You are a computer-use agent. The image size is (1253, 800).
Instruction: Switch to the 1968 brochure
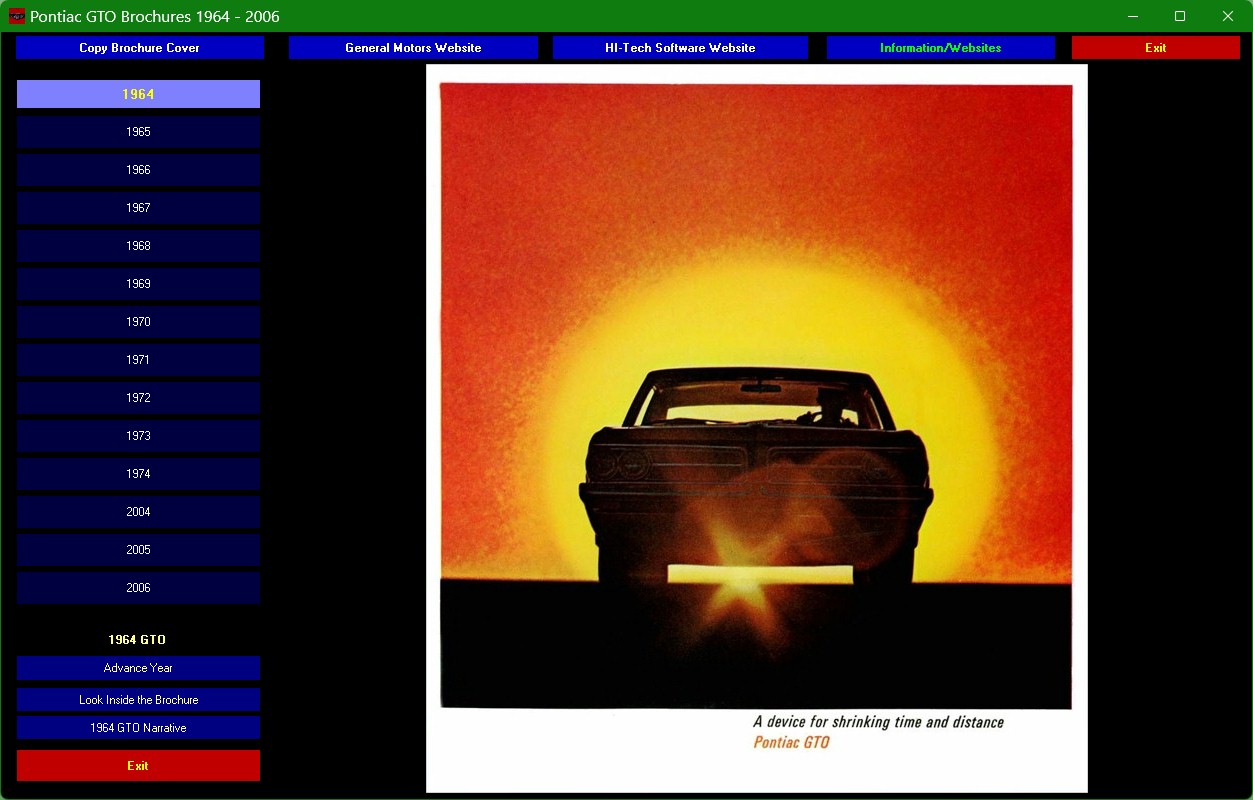138,246
